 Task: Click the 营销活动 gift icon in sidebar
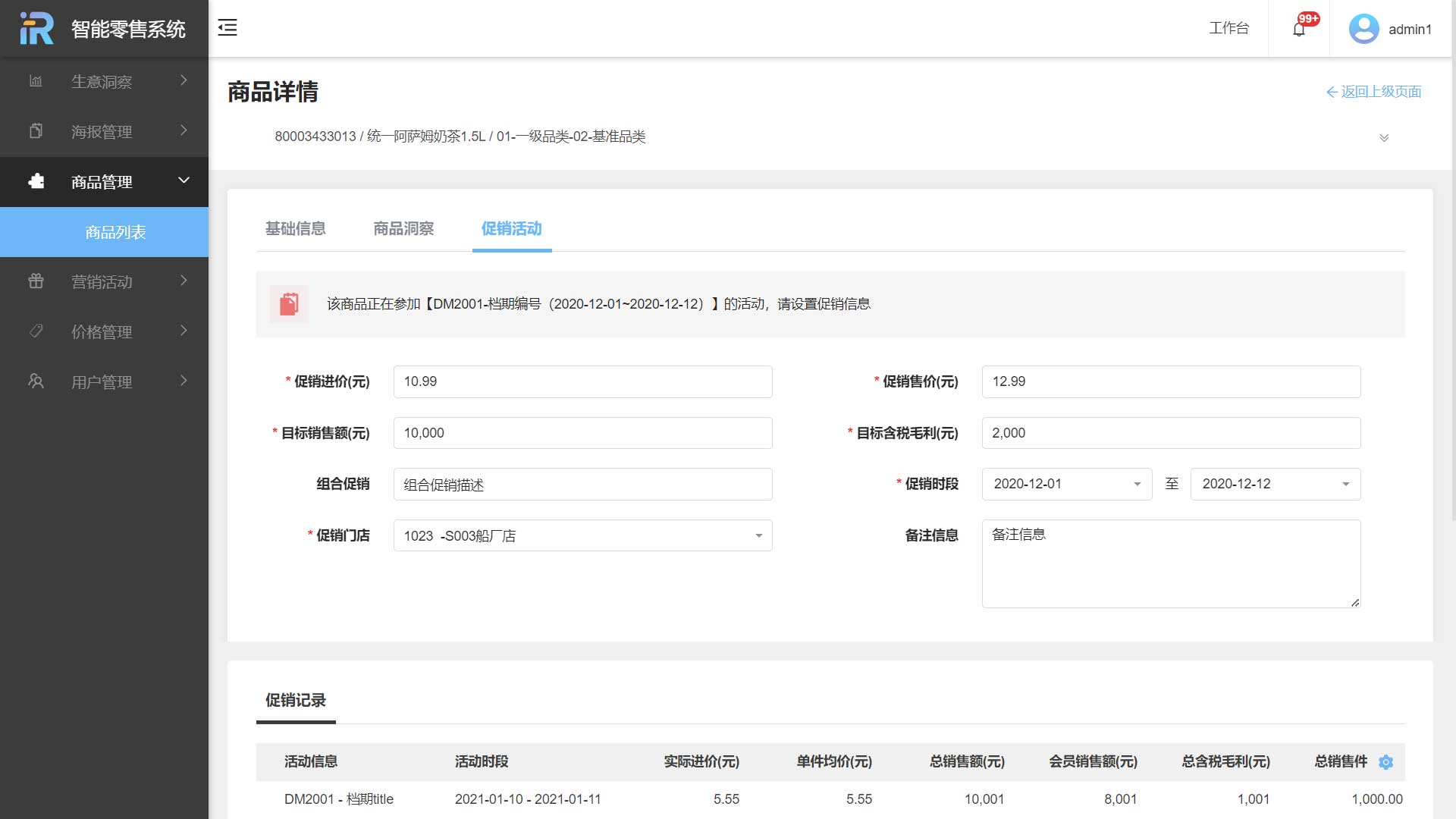click(36, 281)
